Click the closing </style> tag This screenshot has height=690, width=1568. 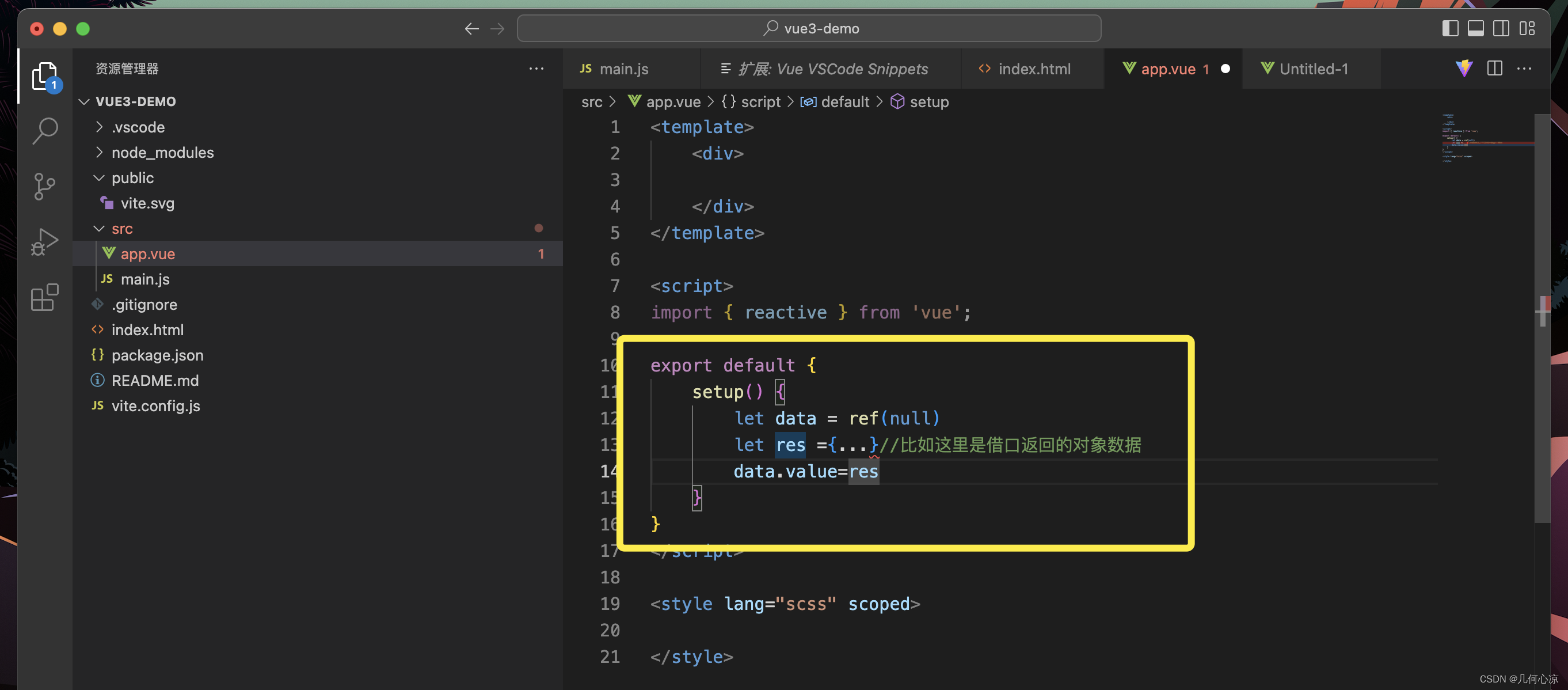pyautogui.click(x=691, y=657)
